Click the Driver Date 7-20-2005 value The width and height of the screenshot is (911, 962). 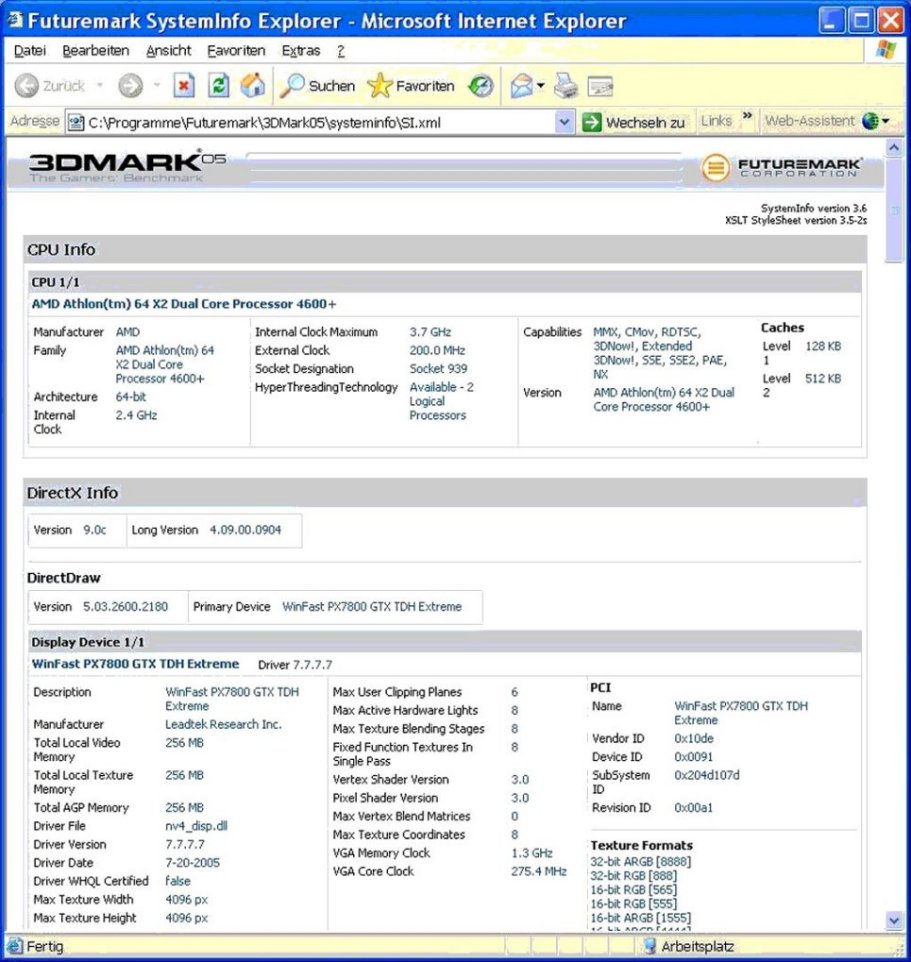(x=192, y=863)
